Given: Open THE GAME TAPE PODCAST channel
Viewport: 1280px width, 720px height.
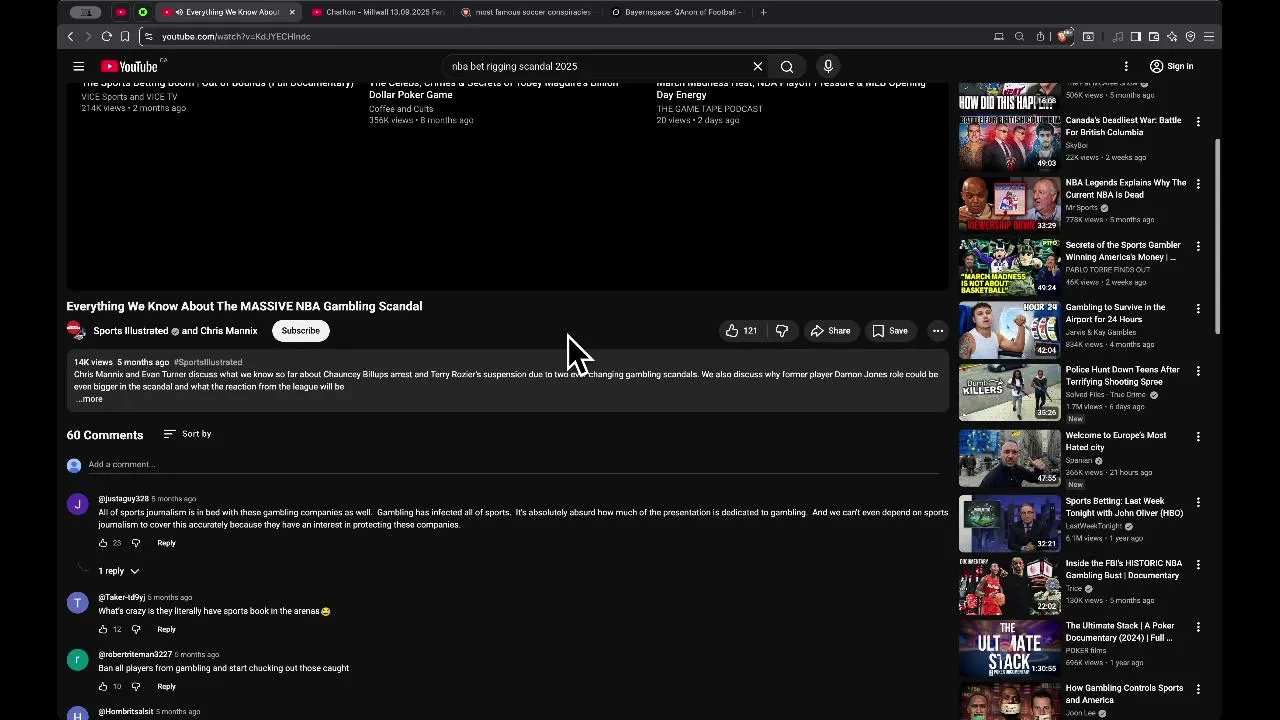Looking at the screenshot, I should click(x=709, y=108).
